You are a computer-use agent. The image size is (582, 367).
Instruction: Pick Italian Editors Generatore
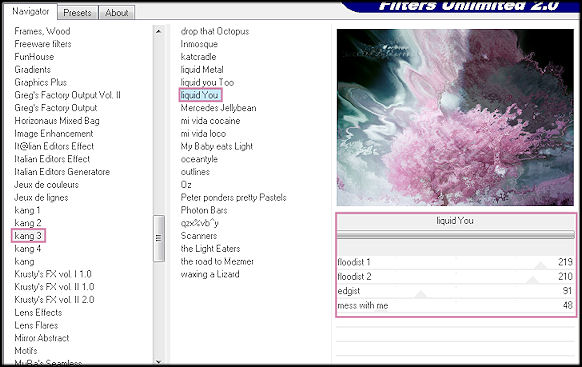coord(62,172)
